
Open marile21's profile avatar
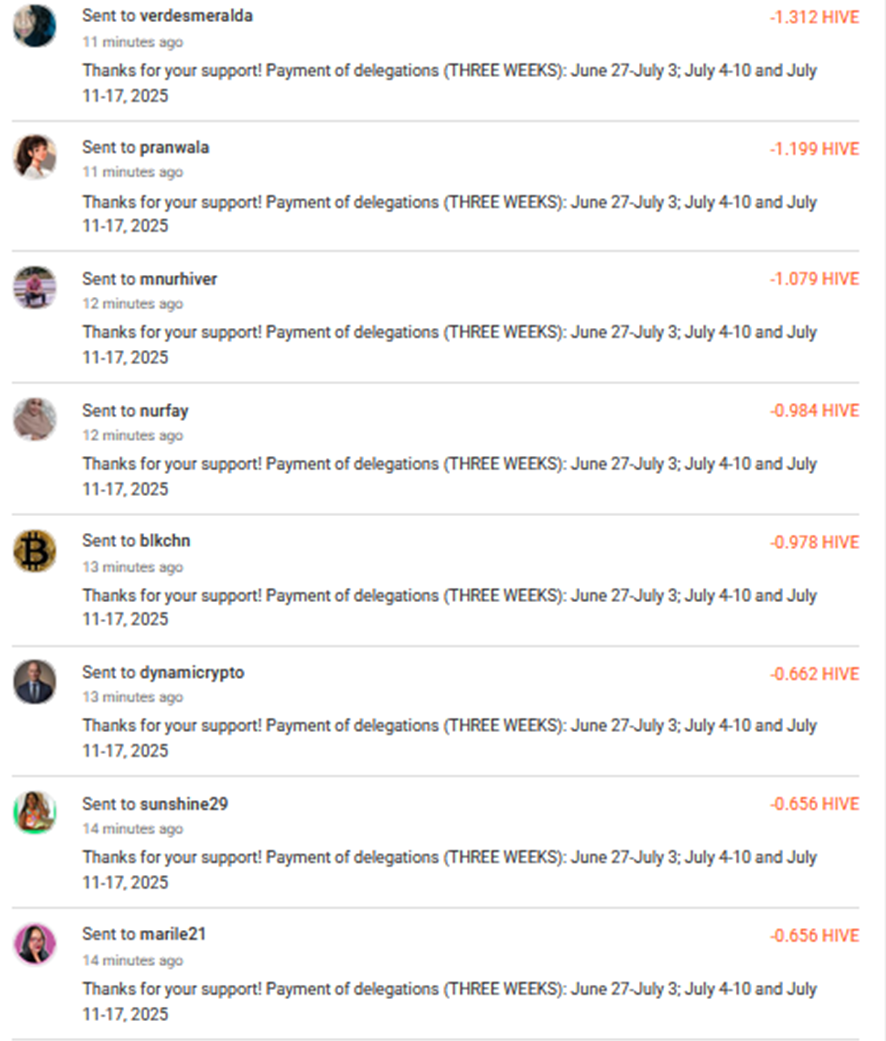pos(35,943)
